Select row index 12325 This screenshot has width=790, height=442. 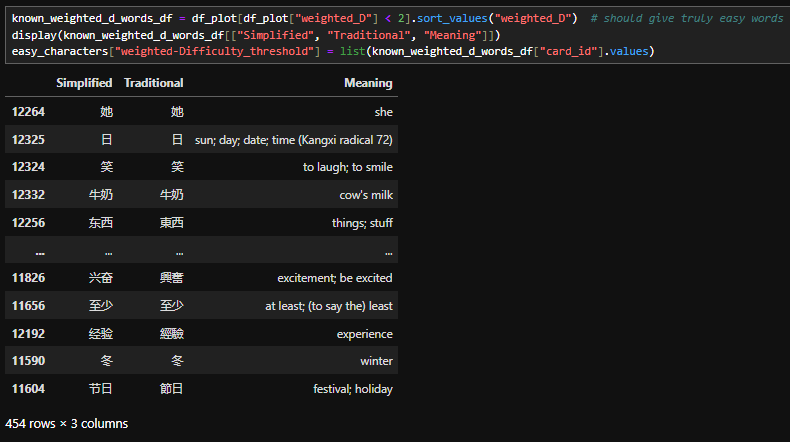[x=28, y=140]
